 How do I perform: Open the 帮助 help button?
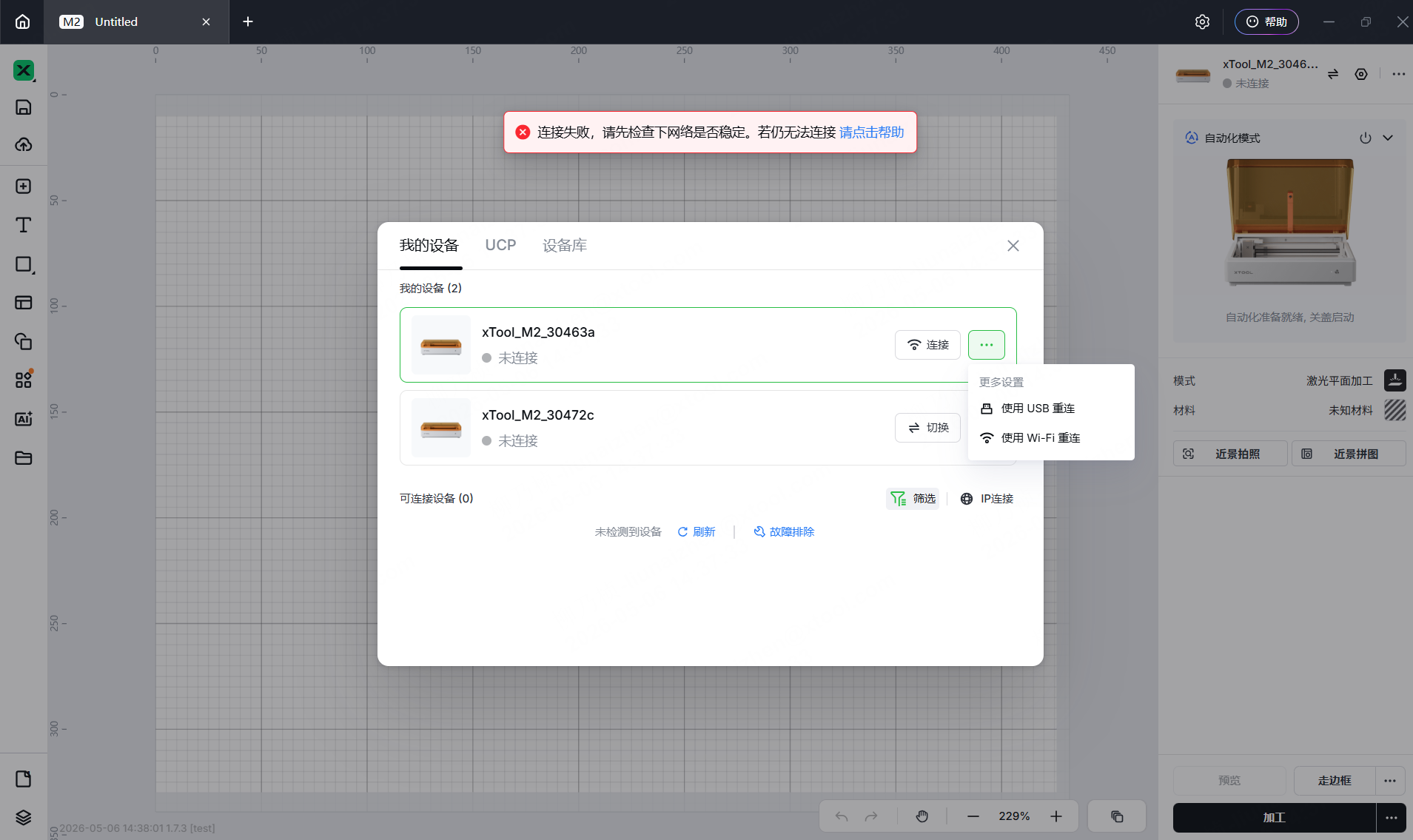coord(1266,21)
